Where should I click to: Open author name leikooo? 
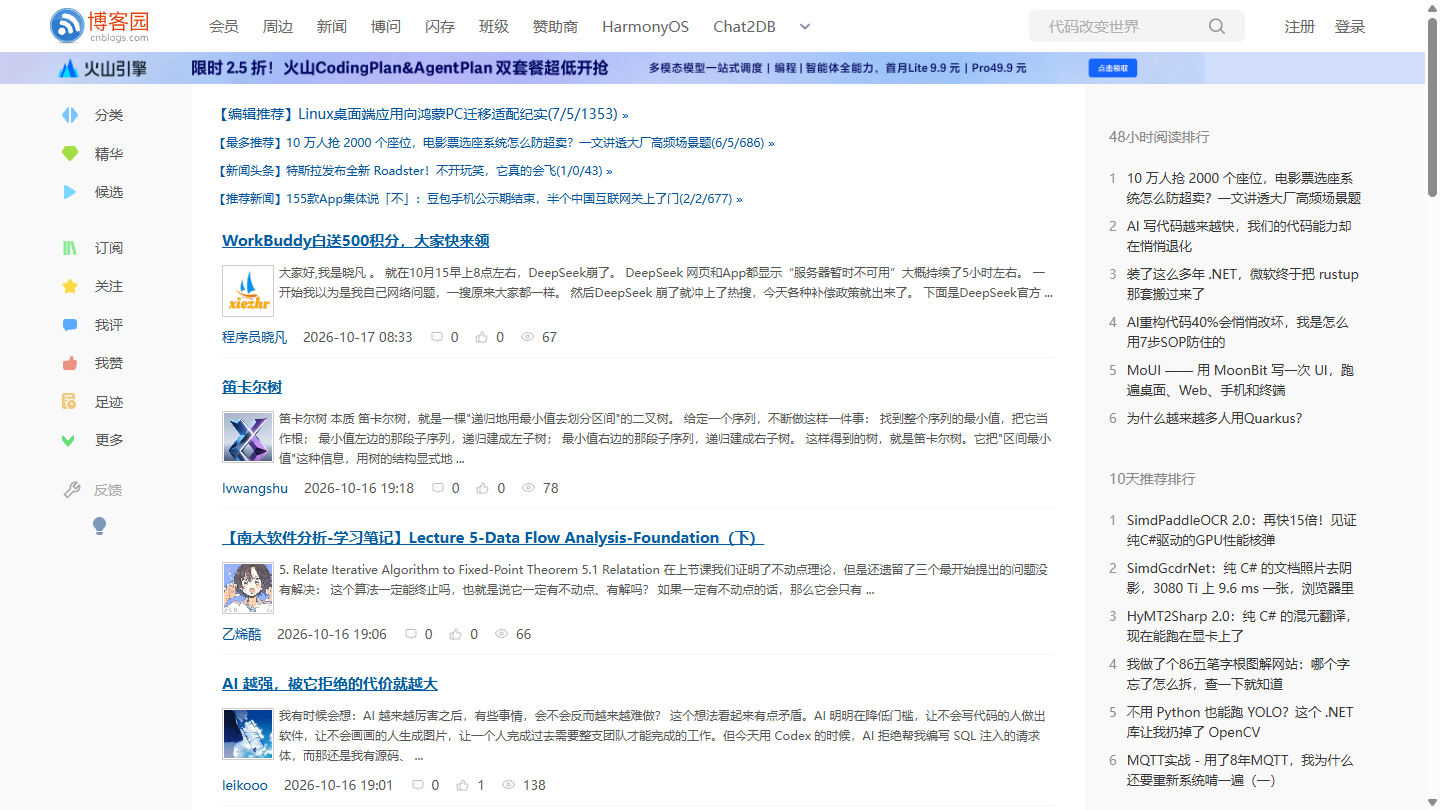(245, 785)
